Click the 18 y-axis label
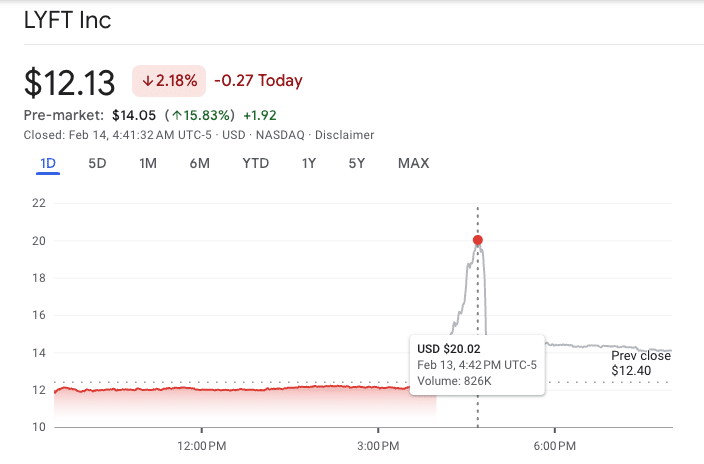The width and height of the screenshot is (704, 464). coord(39,278)
